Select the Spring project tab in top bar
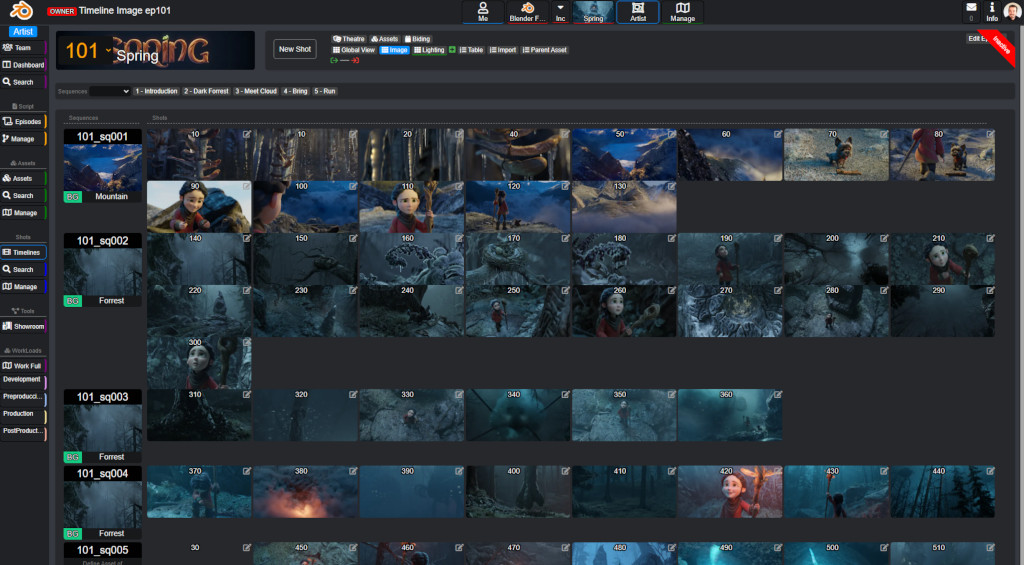The height and width of the screenshot is (565, 1024). coord(593,12)
